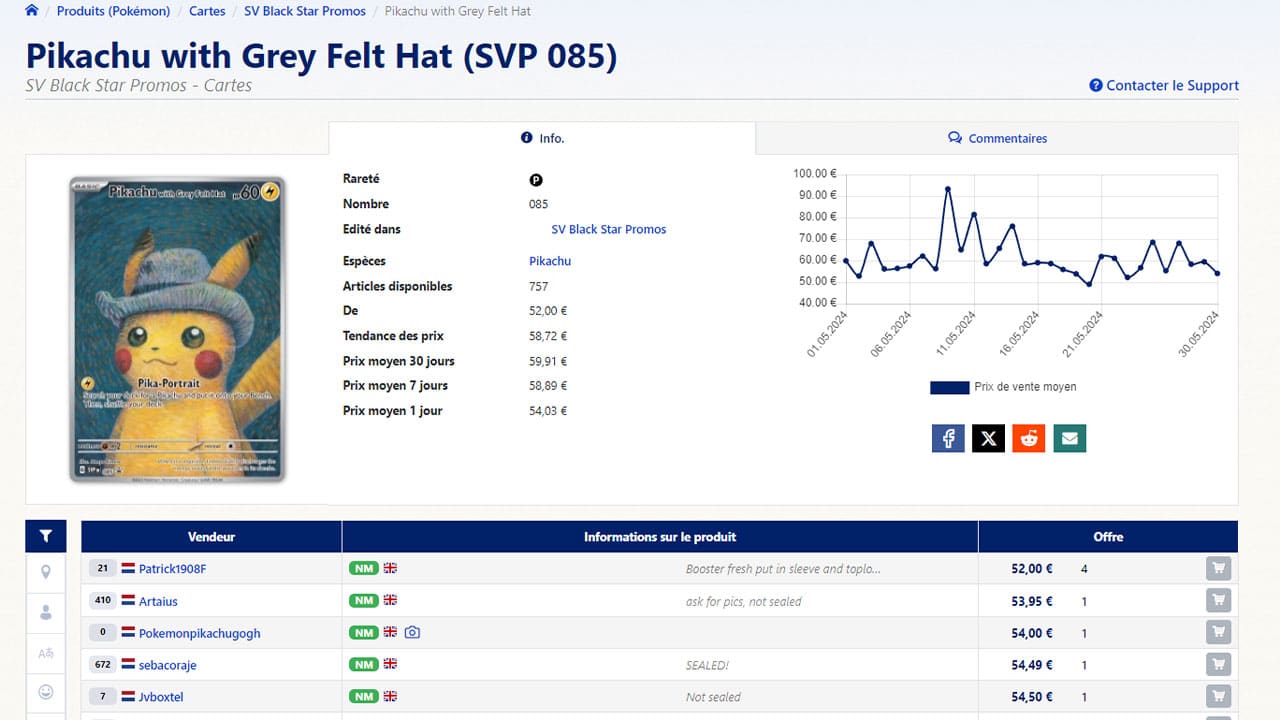Open the Cartes breadcrumb link

207,11
